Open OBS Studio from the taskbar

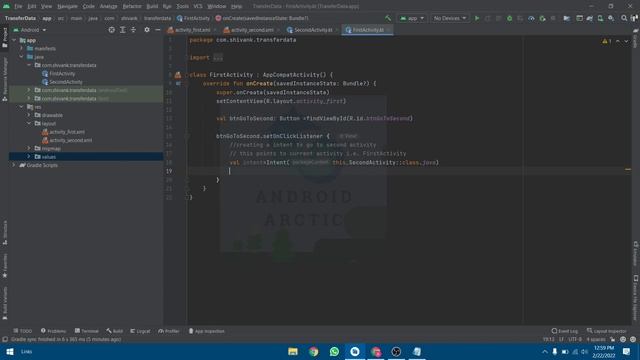[396, 351]
